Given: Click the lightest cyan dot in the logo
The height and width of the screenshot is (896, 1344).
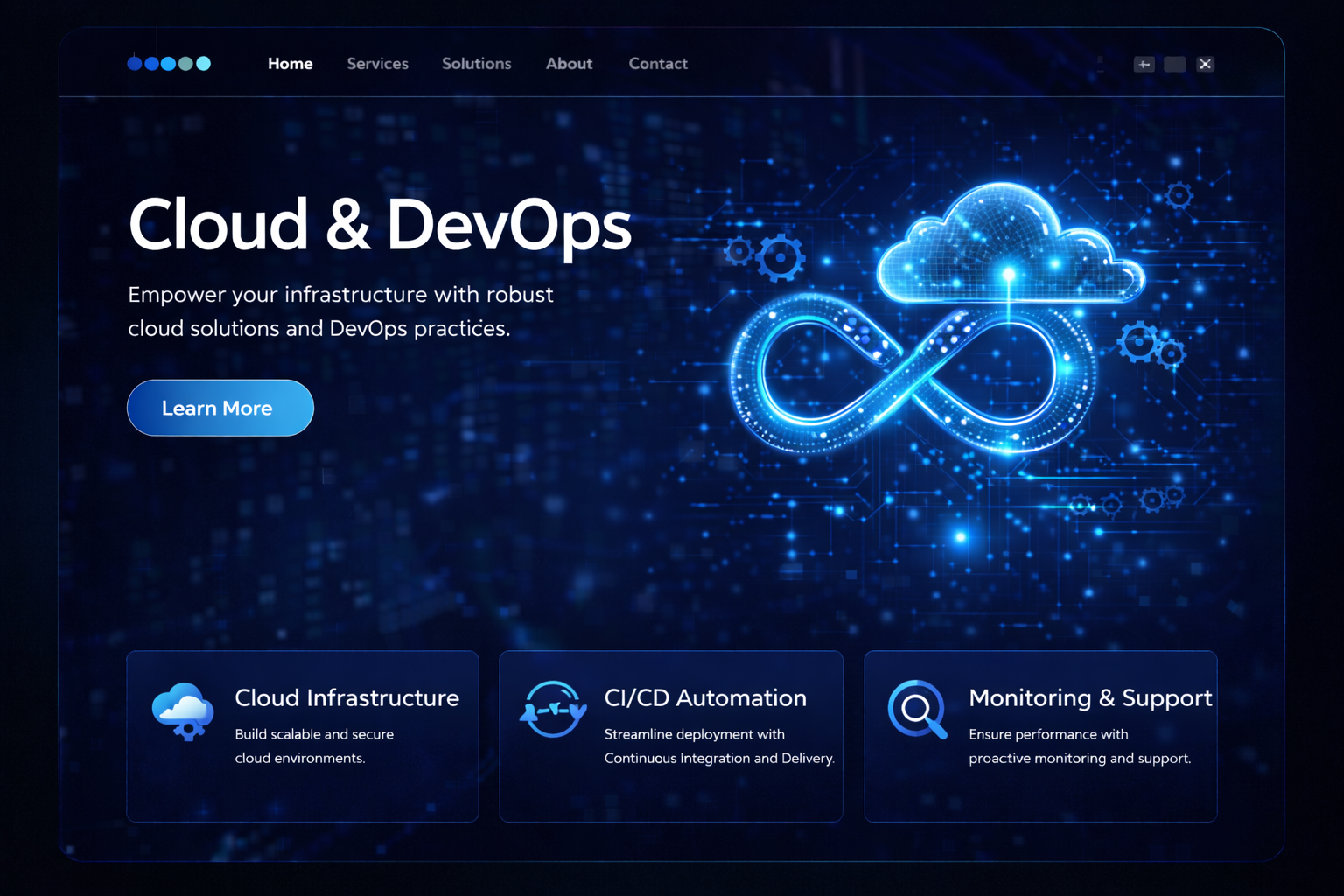Looking at the screenshot, I should (x=204, y=63).
